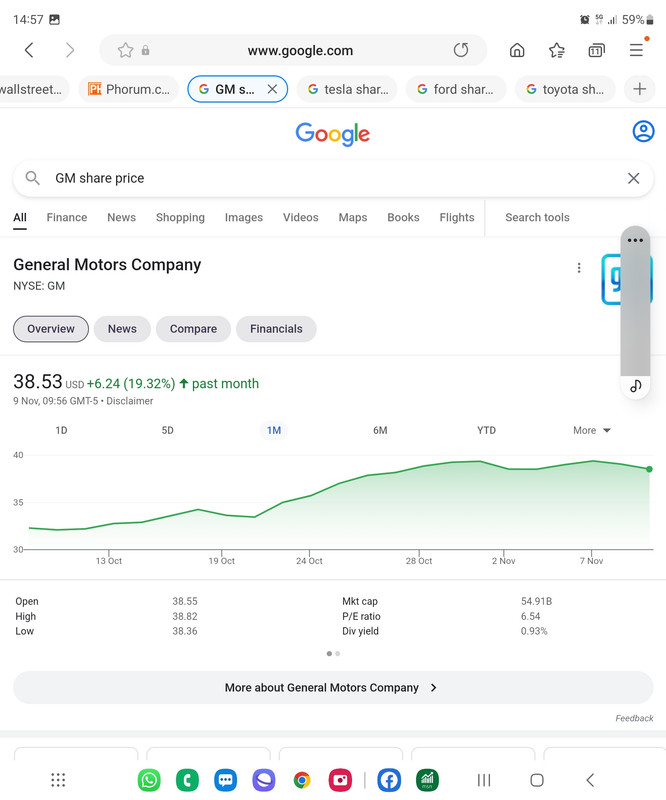666x800 pixels.
Task: Expand the More time range dropdown
Action: pyautogui.click(x=591, y=430)
